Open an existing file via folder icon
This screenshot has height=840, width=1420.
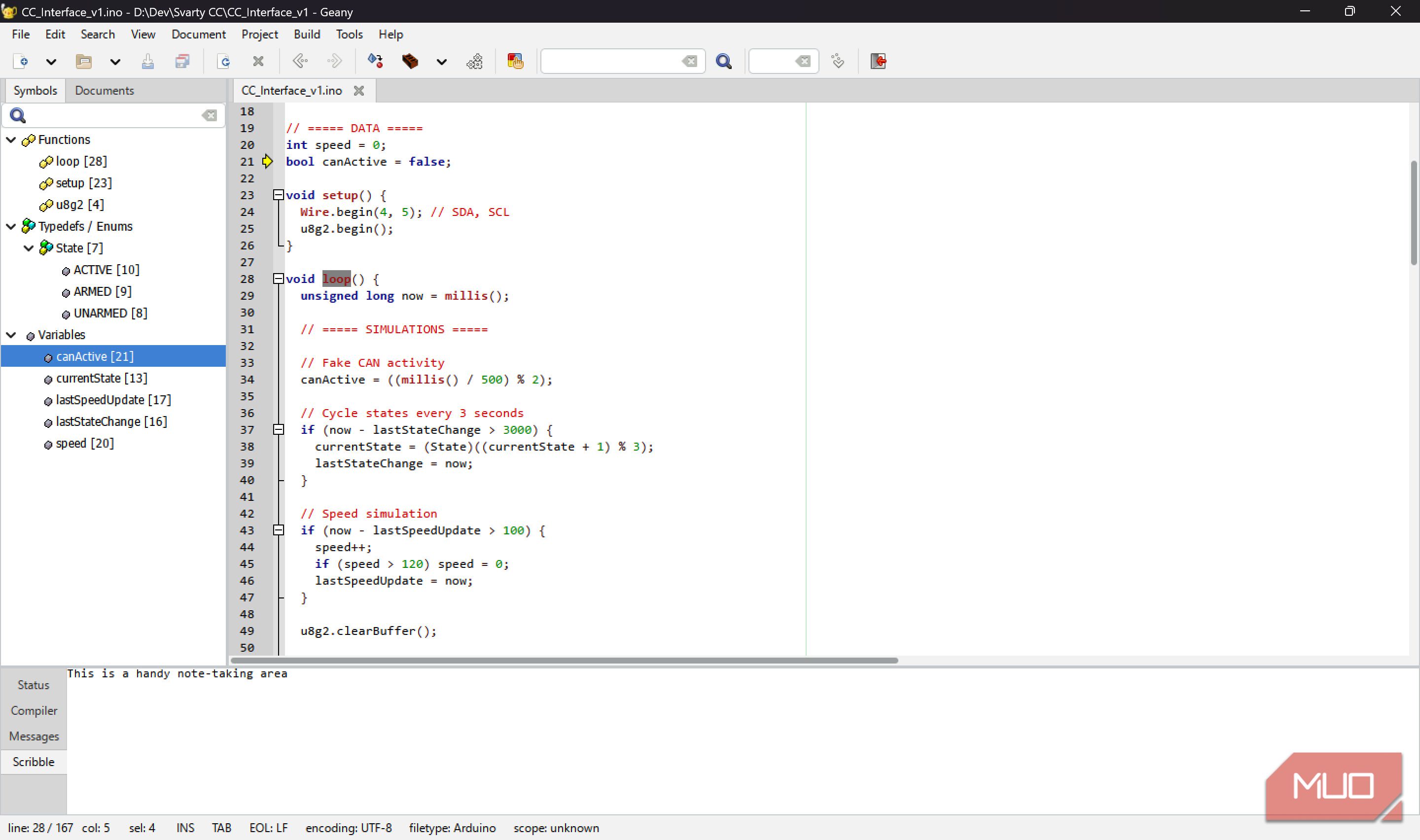point(84,61)
